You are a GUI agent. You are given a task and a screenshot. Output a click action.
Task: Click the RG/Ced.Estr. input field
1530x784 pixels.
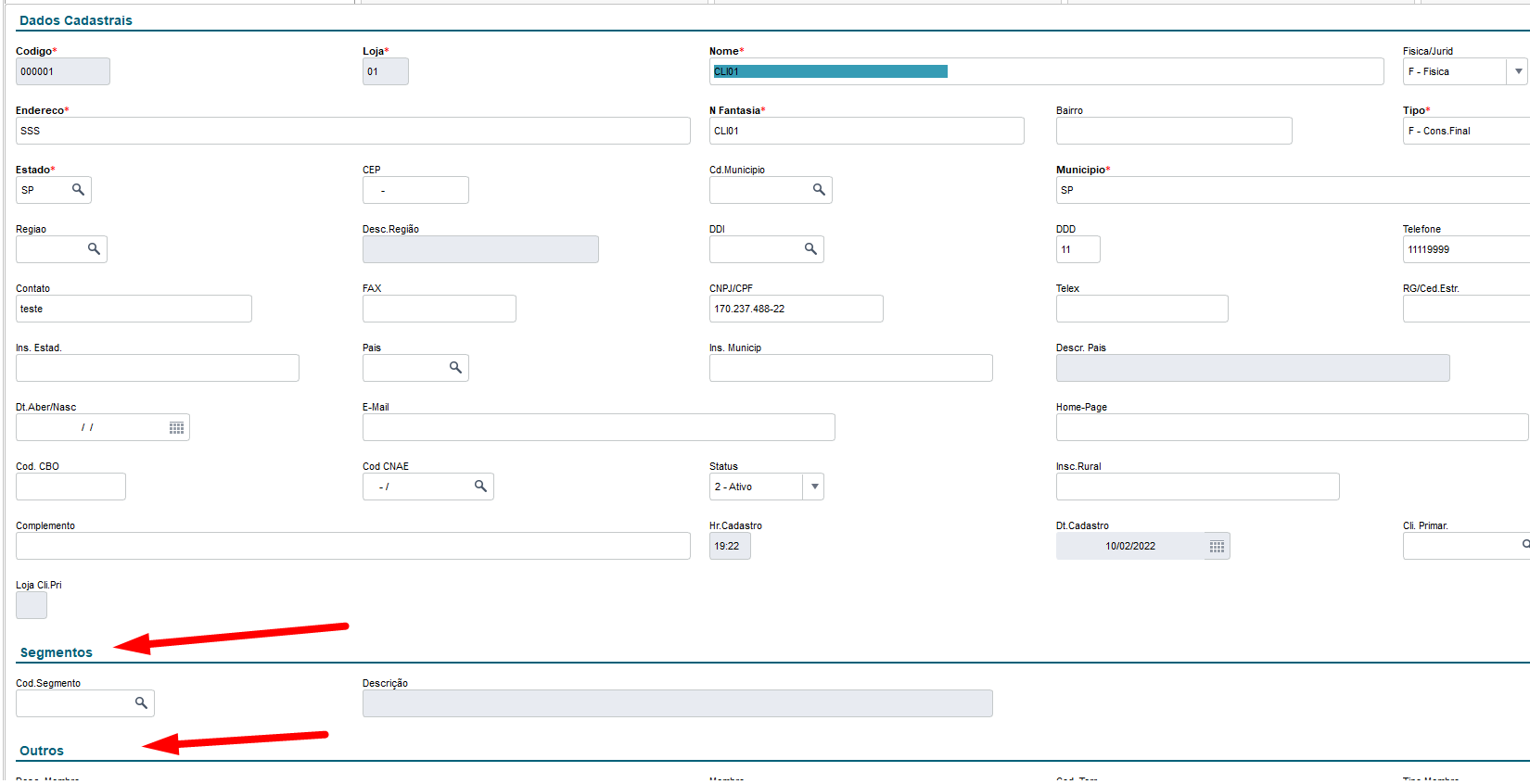point(1466,309)
